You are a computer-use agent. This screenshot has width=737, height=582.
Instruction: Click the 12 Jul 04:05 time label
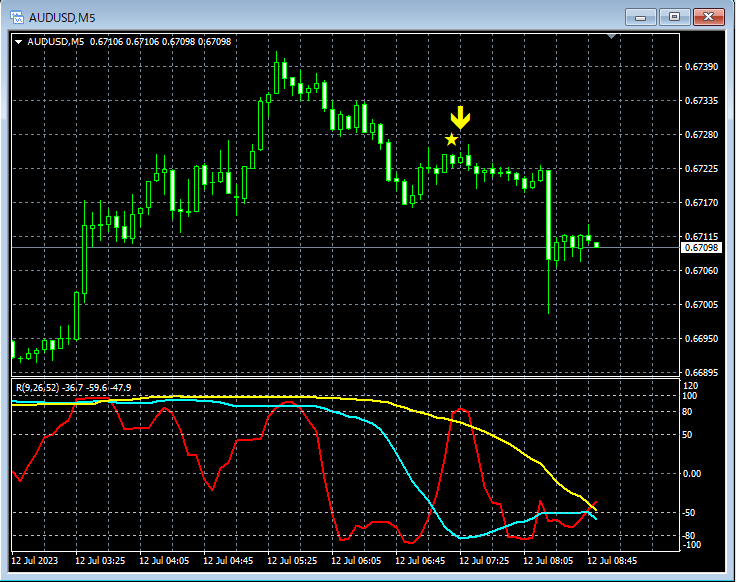[164, 561]
